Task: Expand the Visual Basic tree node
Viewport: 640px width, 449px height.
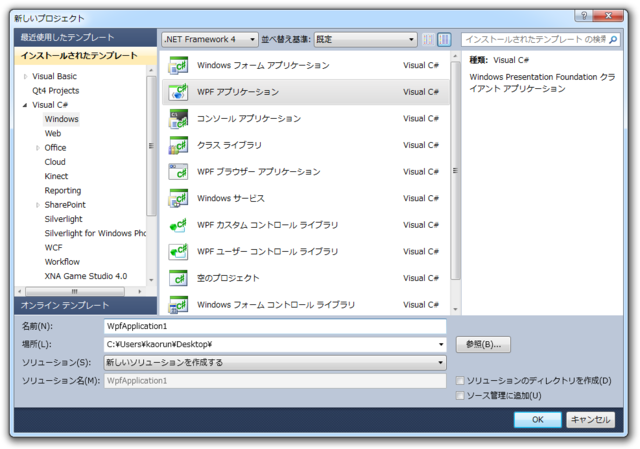Action: tap(25, 76)
